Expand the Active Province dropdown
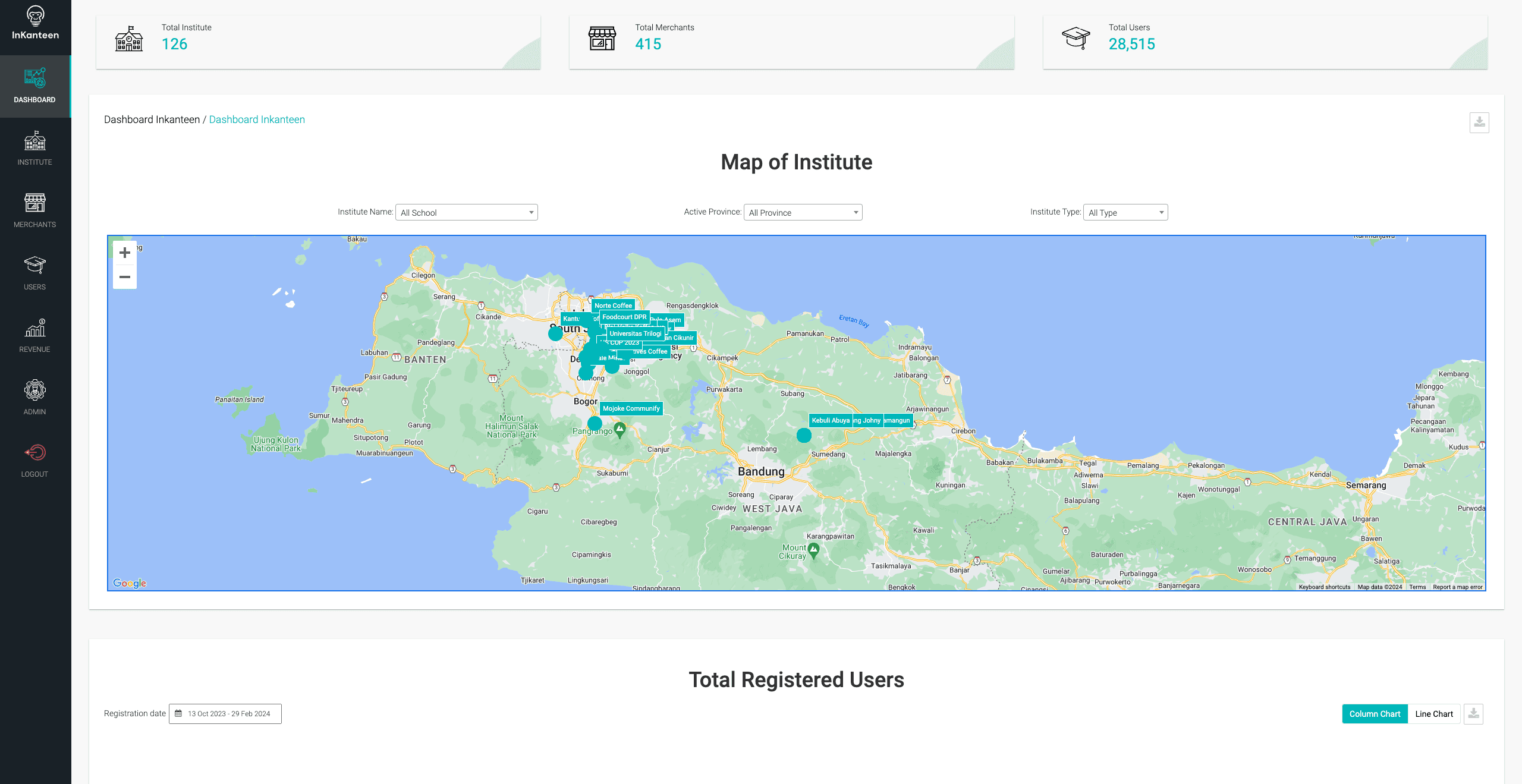This screenshot has width=1522, height=784. [803, 212]
